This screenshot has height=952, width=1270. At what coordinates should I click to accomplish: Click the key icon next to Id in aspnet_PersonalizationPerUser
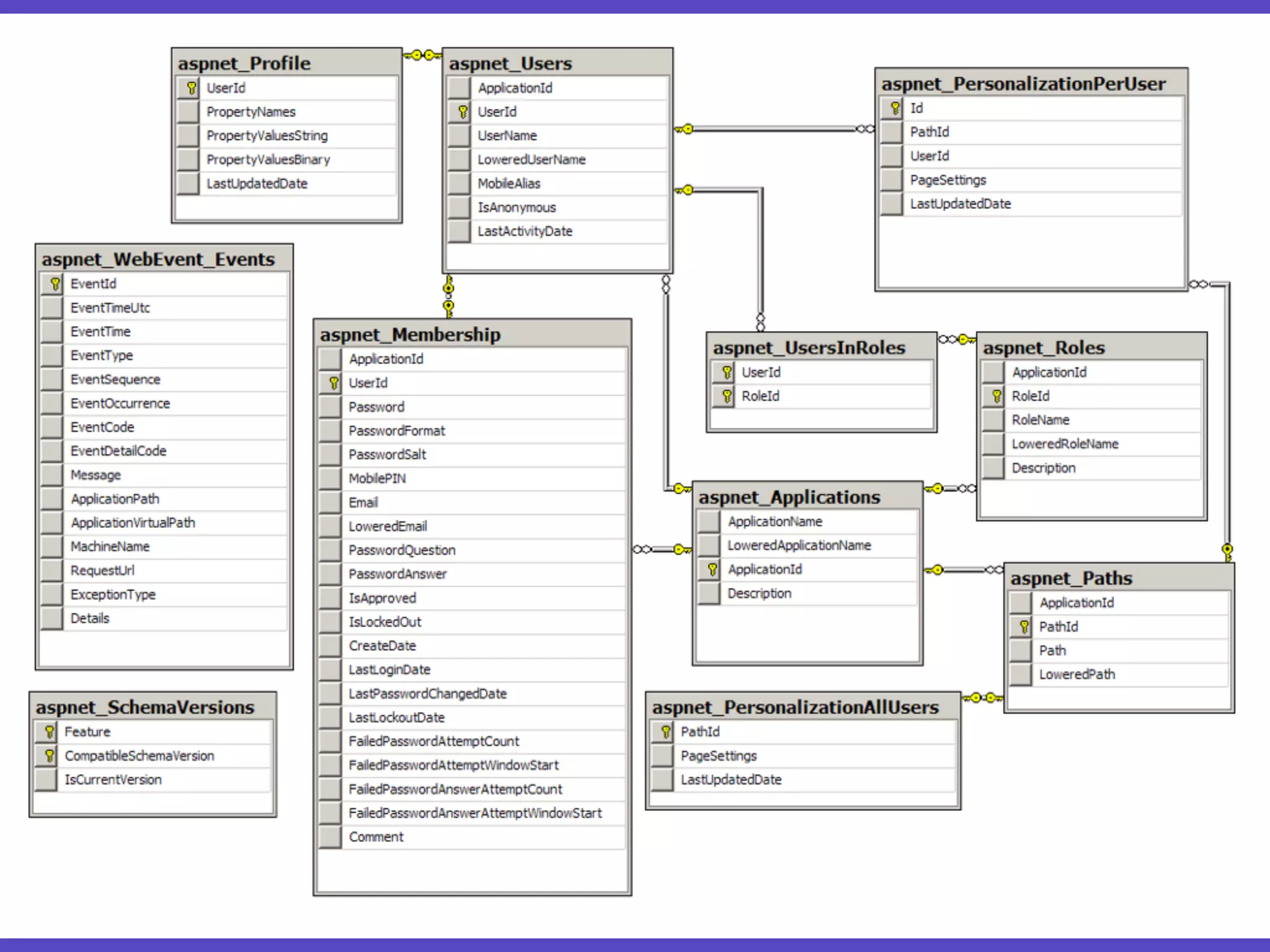[894, 108]
